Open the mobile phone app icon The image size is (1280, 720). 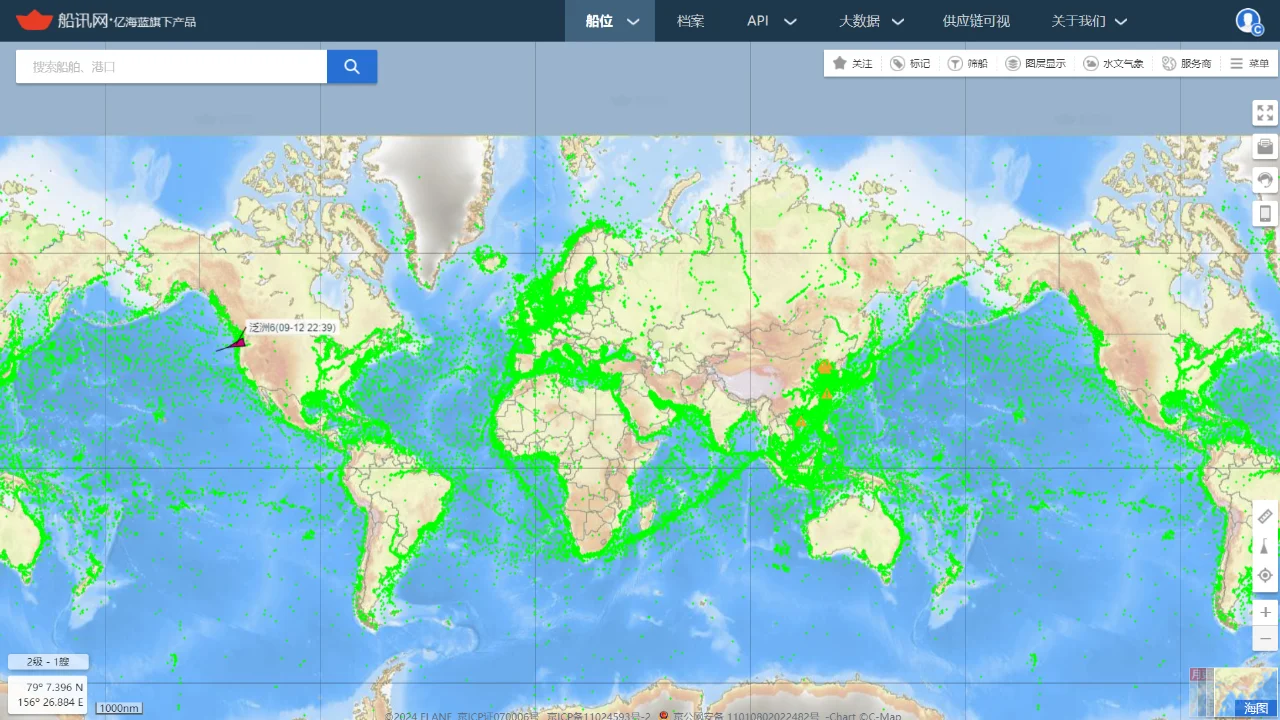click(x=1265, y=213)
